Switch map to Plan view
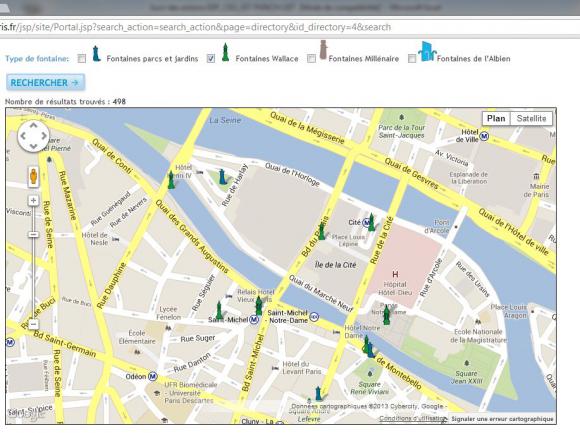 496,119
